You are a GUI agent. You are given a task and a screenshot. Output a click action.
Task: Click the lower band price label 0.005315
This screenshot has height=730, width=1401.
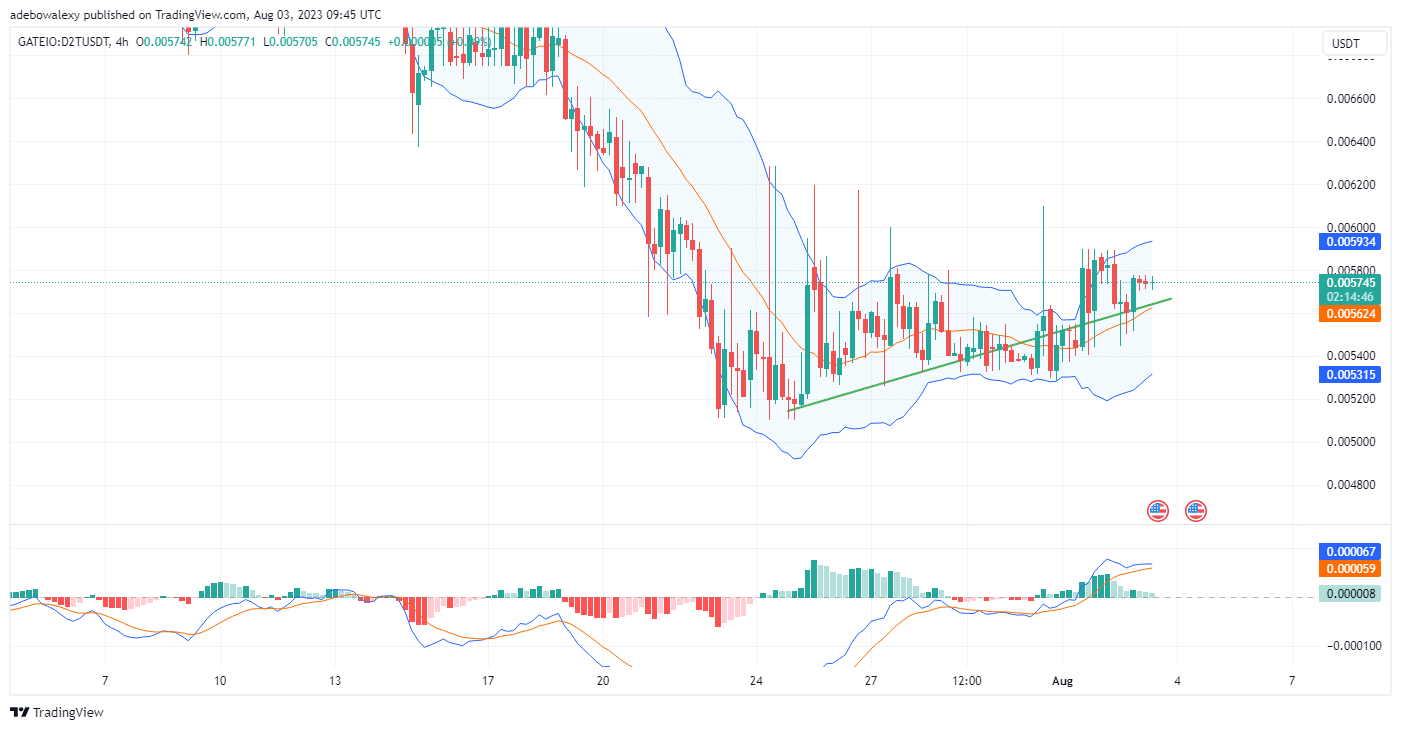[1351, 375]
